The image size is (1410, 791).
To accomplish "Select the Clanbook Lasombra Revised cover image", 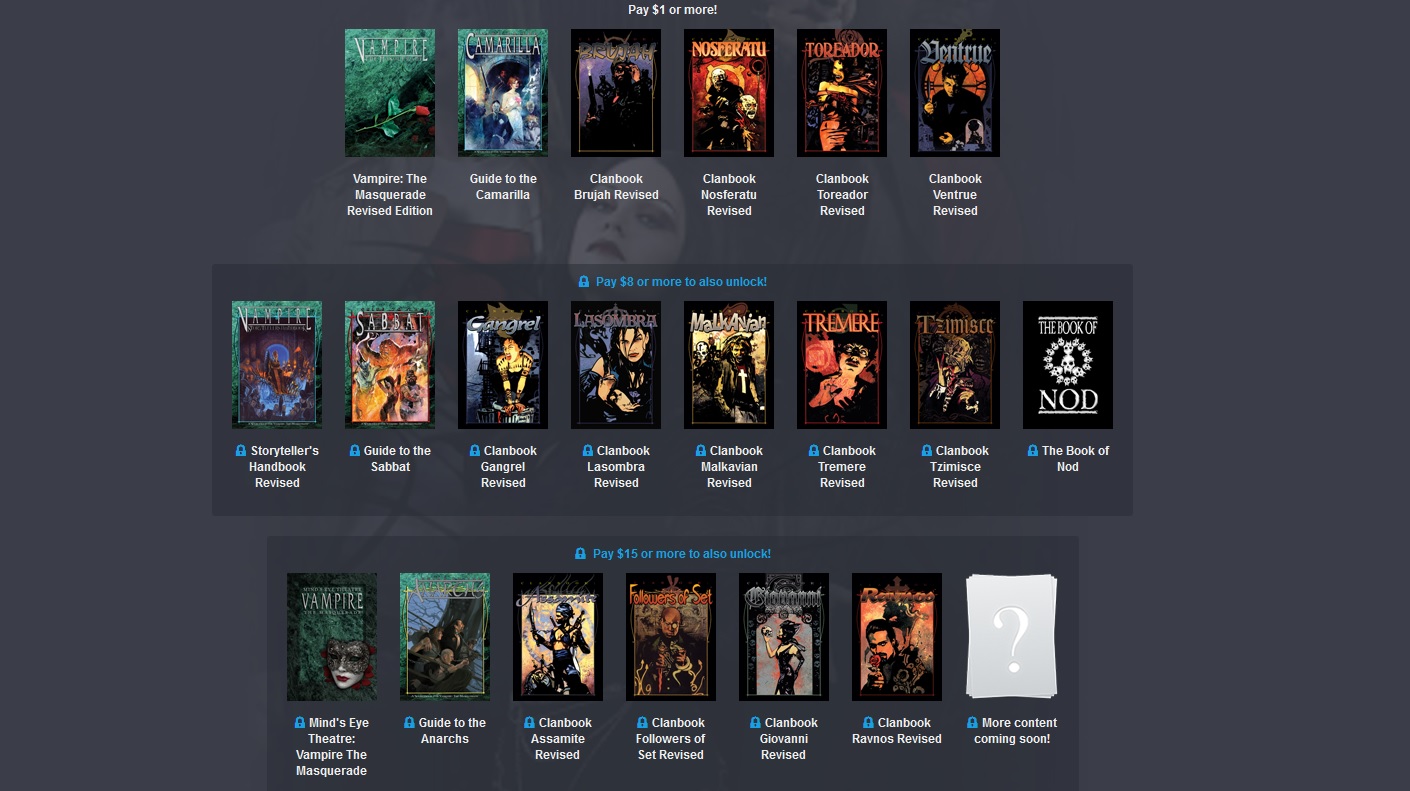I will coord(616,365).
